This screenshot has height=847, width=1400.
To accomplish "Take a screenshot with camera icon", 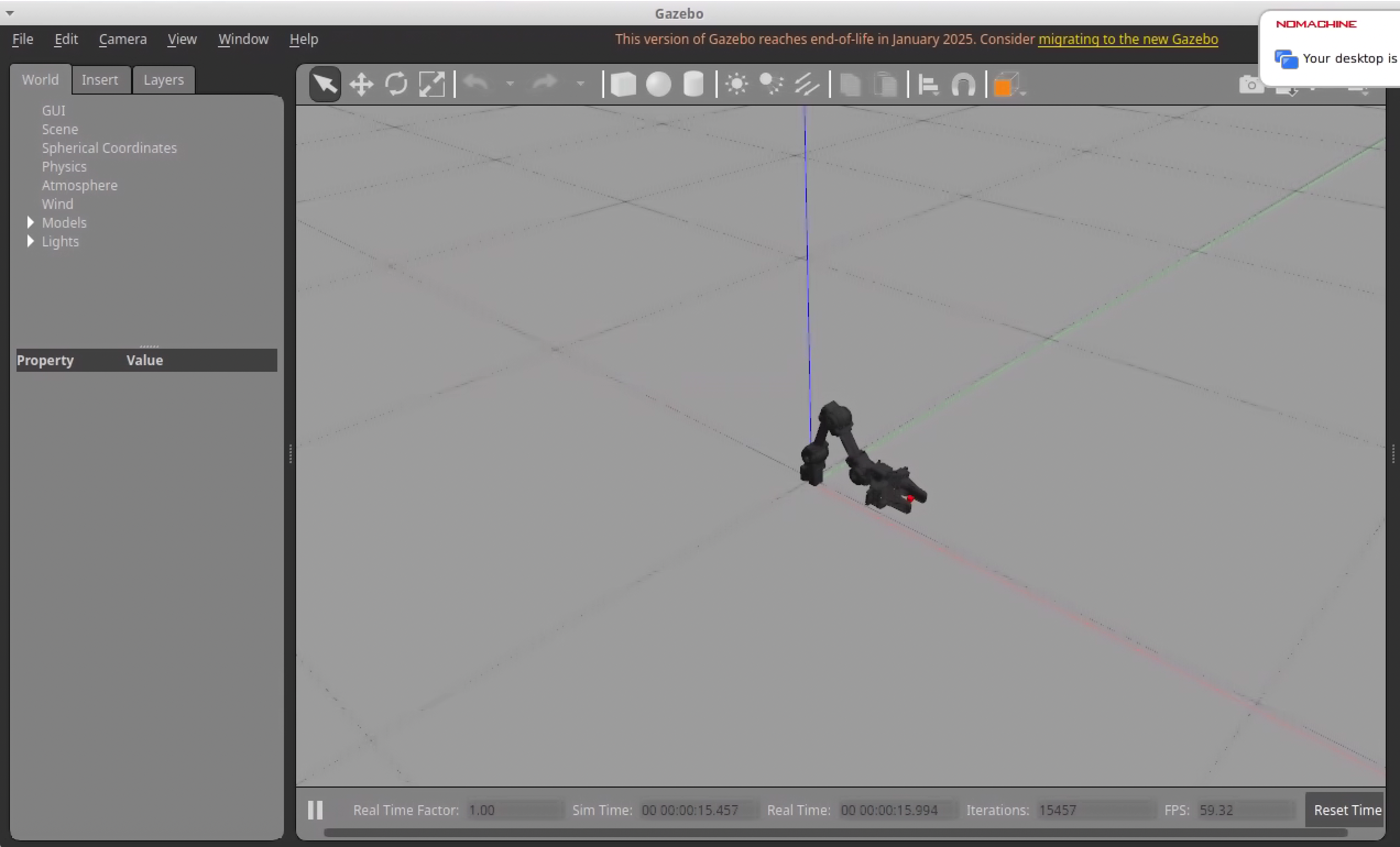I will (x=1250, y=85).
